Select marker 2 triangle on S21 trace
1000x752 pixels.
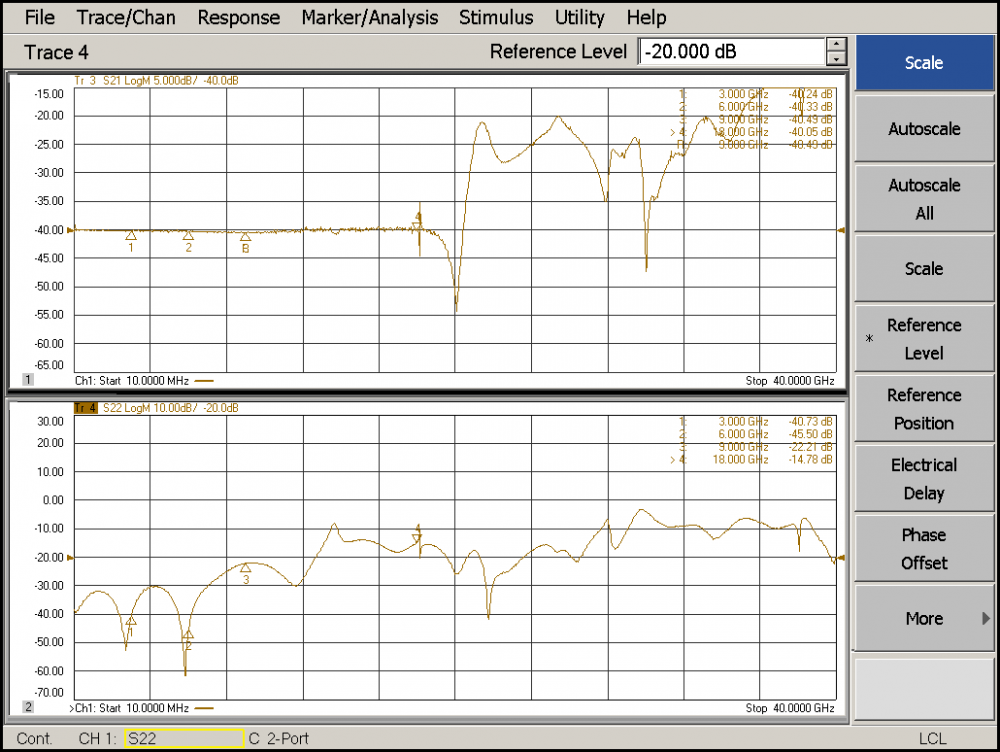tap(188, 235)
